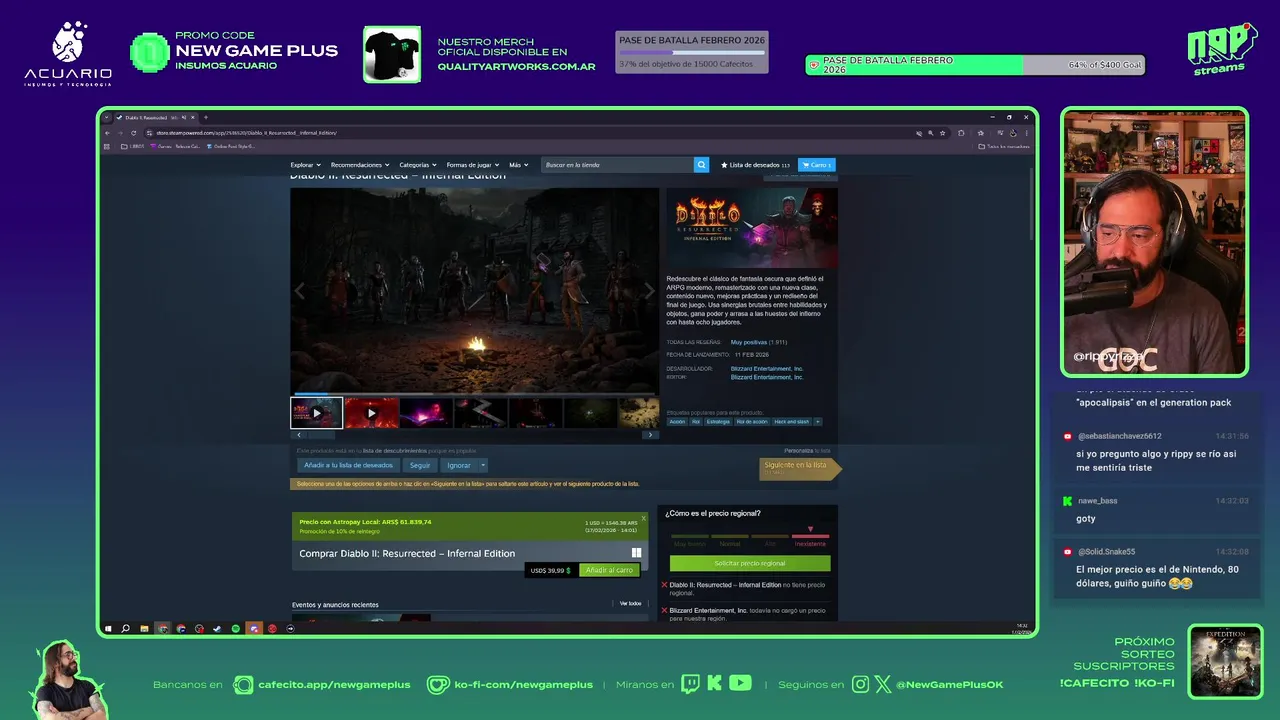Viewport: 1280px width, 720px height.
Task: Show previous screenshot with left carousel arrow
Action: 299,291
